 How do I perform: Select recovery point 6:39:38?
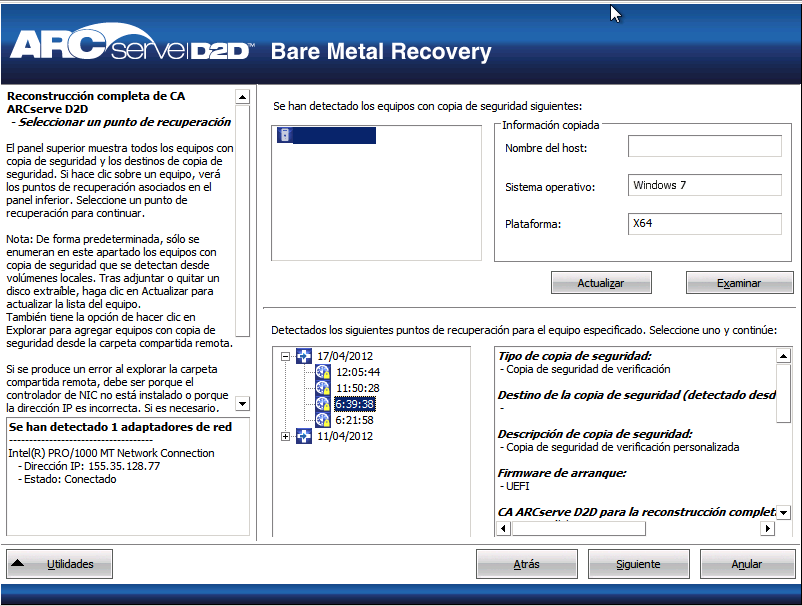click(x=354, y=404)
